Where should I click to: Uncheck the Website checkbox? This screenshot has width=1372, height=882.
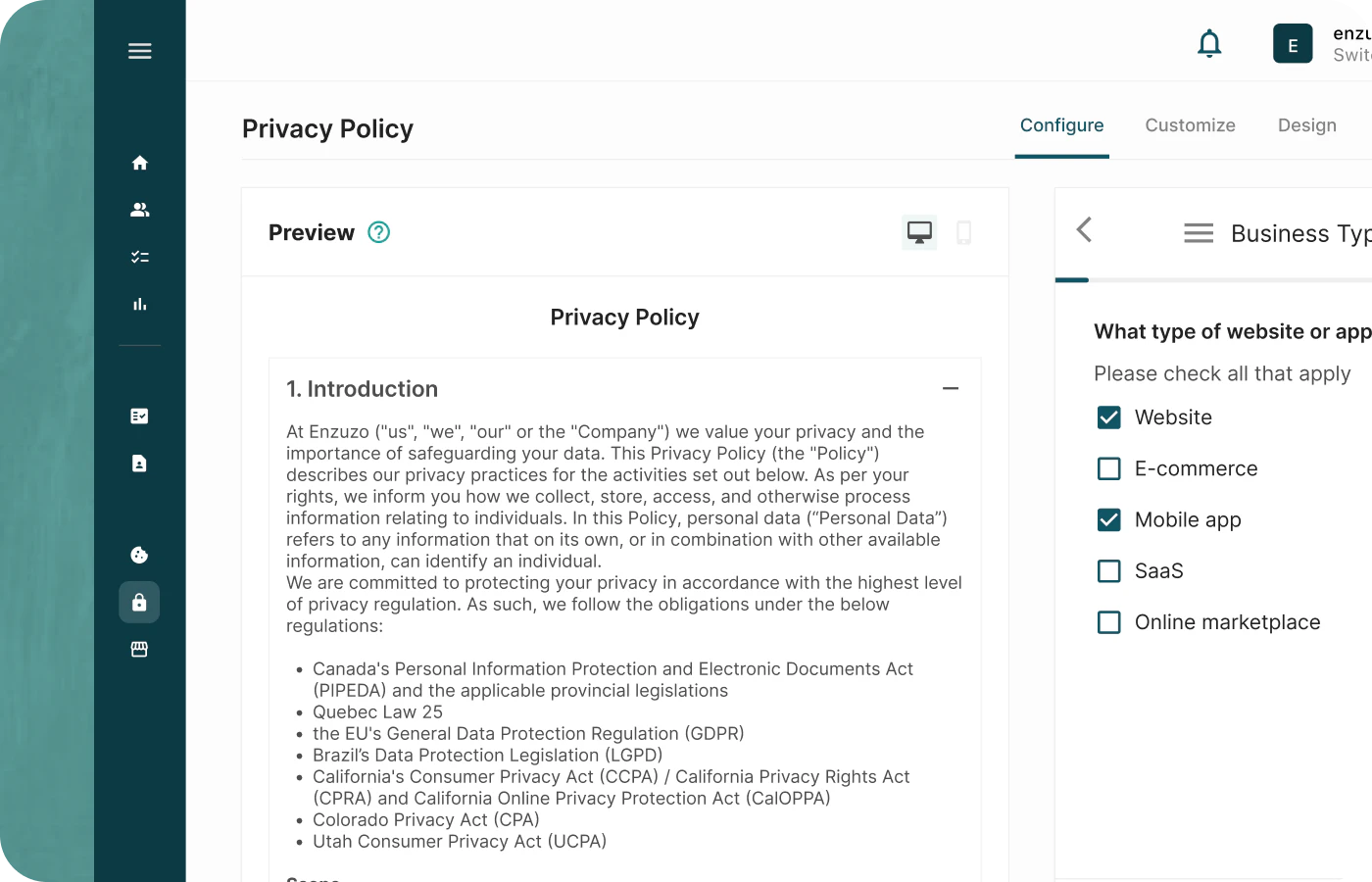click(x=1108, y=417)
